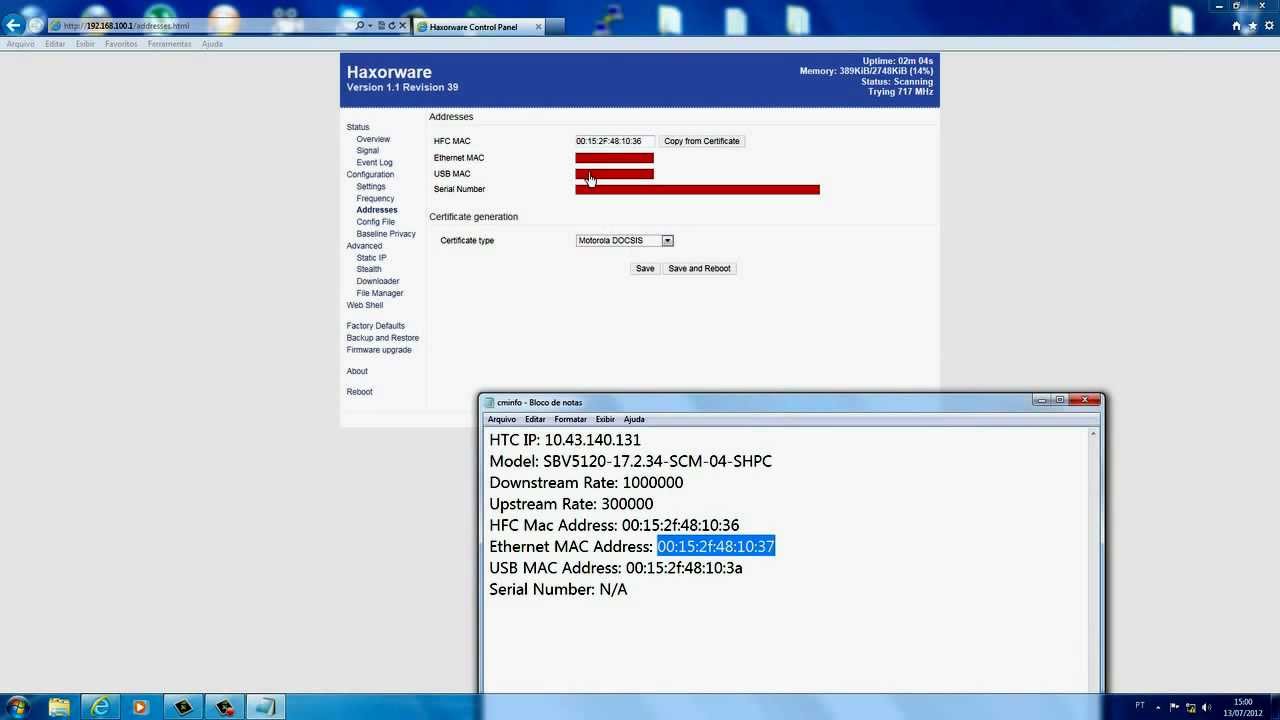This screenshot has width=1280, height=720.
Task: Open the Signal page in sidebar
Action: pos(367,151)
